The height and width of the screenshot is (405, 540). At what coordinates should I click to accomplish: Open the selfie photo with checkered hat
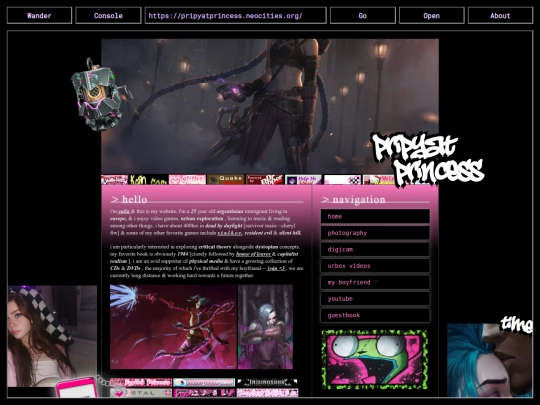(x=52, y=336)
